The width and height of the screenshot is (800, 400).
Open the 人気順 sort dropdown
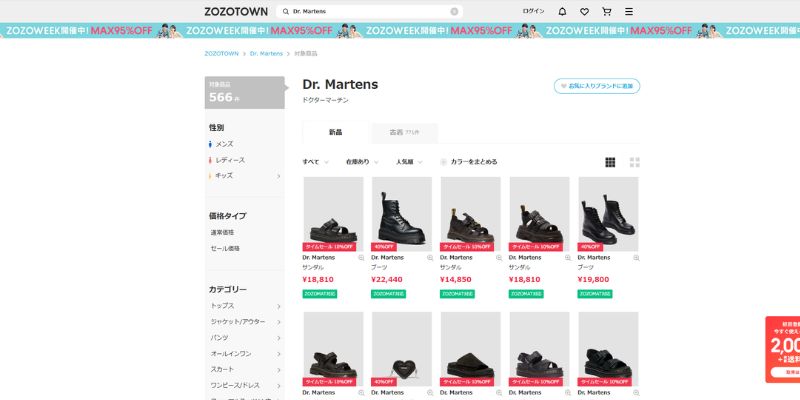click(409, 162)
